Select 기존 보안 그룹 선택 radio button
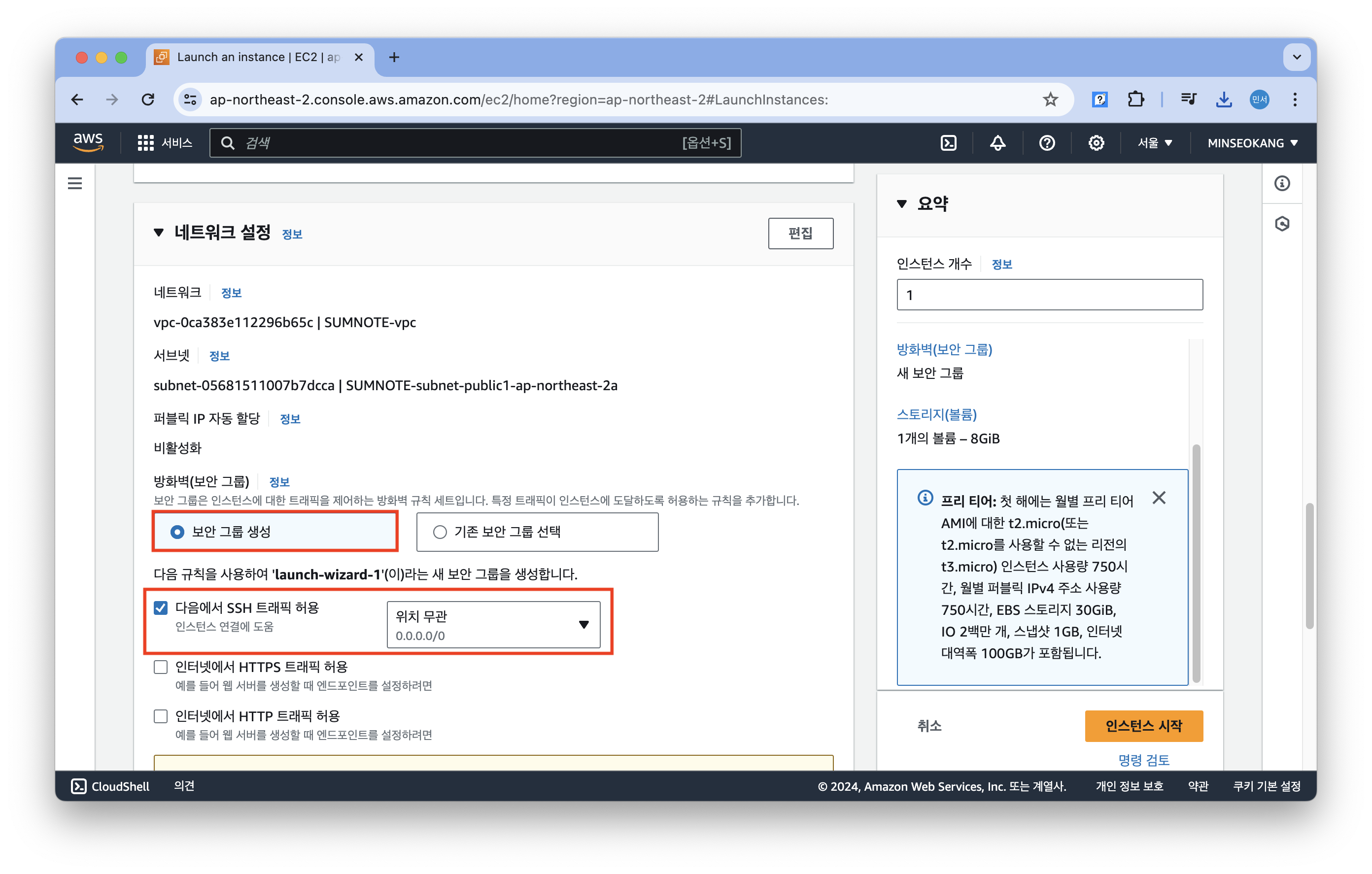The image size is (1372, 874). [440, 532]
